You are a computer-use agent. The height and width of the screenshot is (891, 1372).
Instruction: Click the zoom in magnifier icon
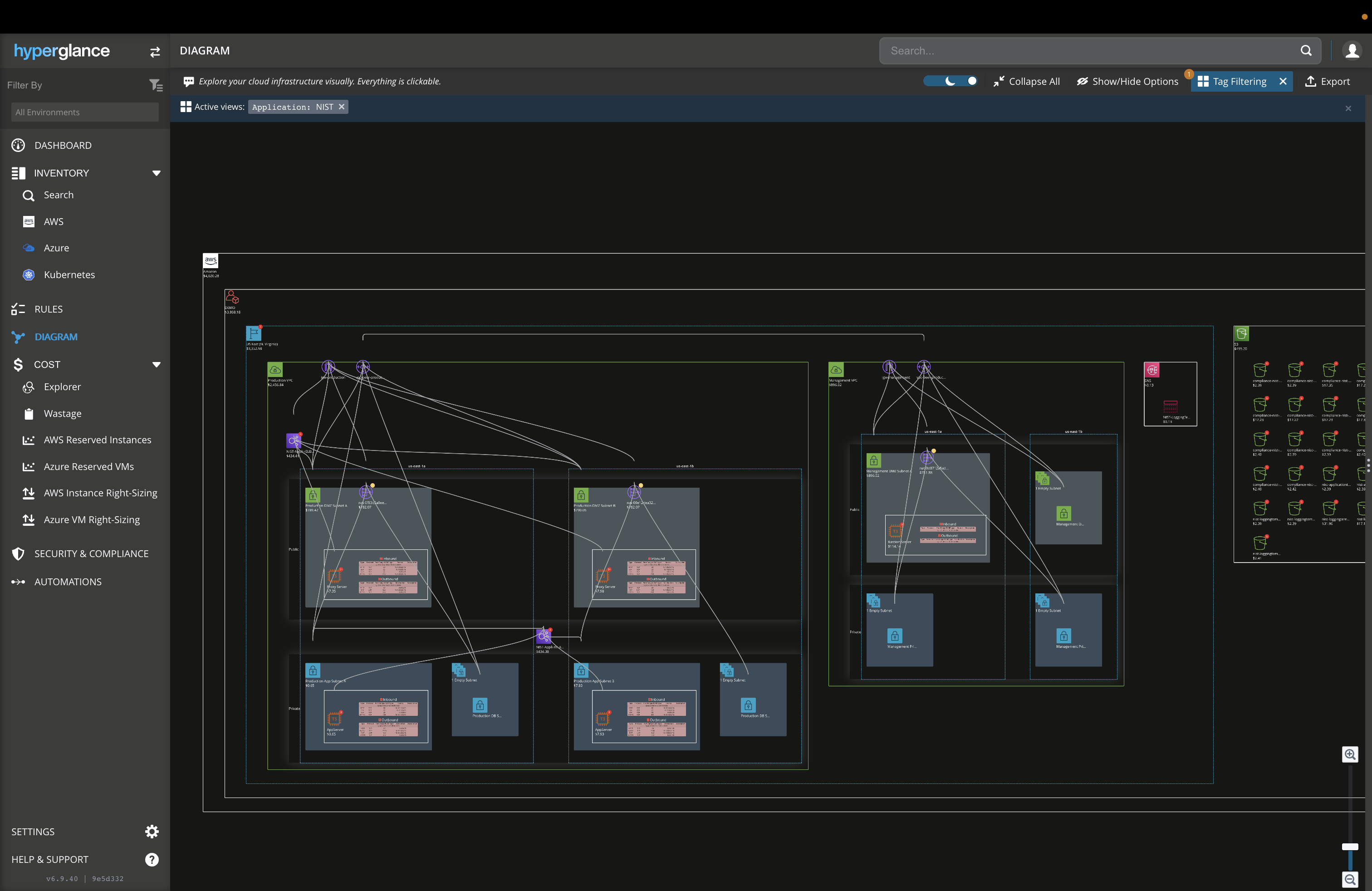coord(1349,754)
